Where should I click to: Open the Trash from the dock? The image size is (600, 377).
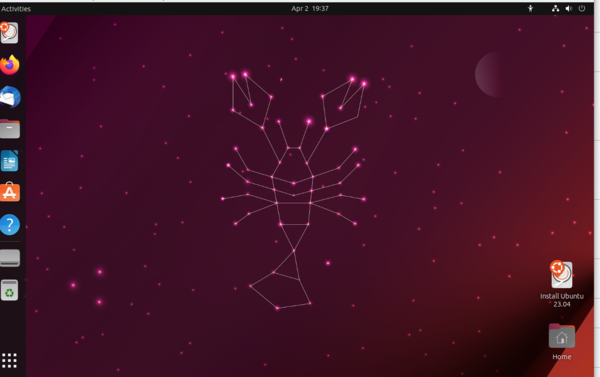click(x=10, y=290)
